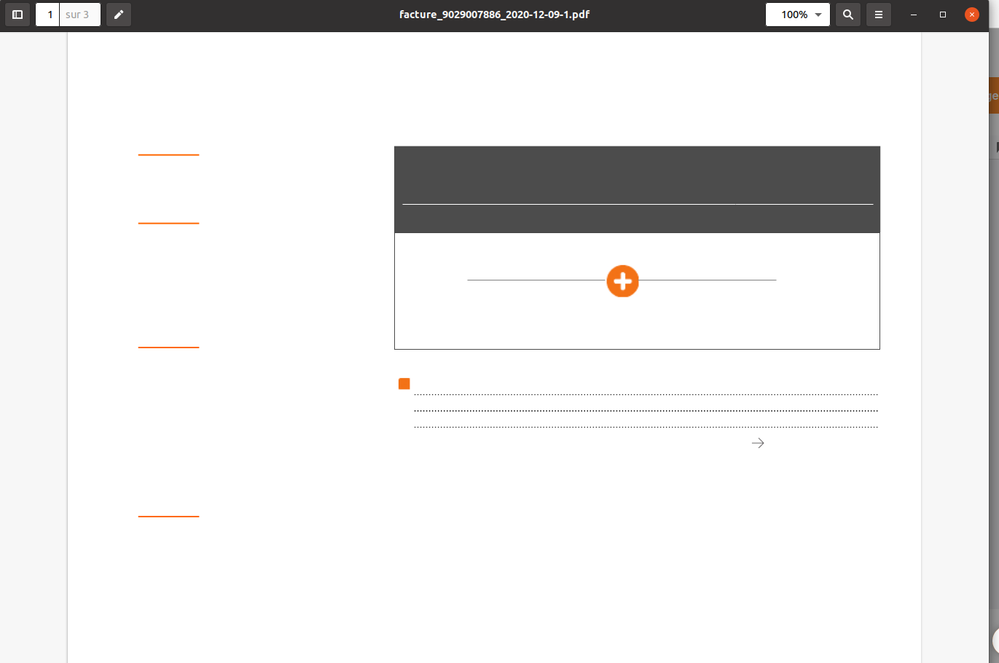Maximize the document viewer window
This screenshot has height=663, width=999.
tap(943, 15)
